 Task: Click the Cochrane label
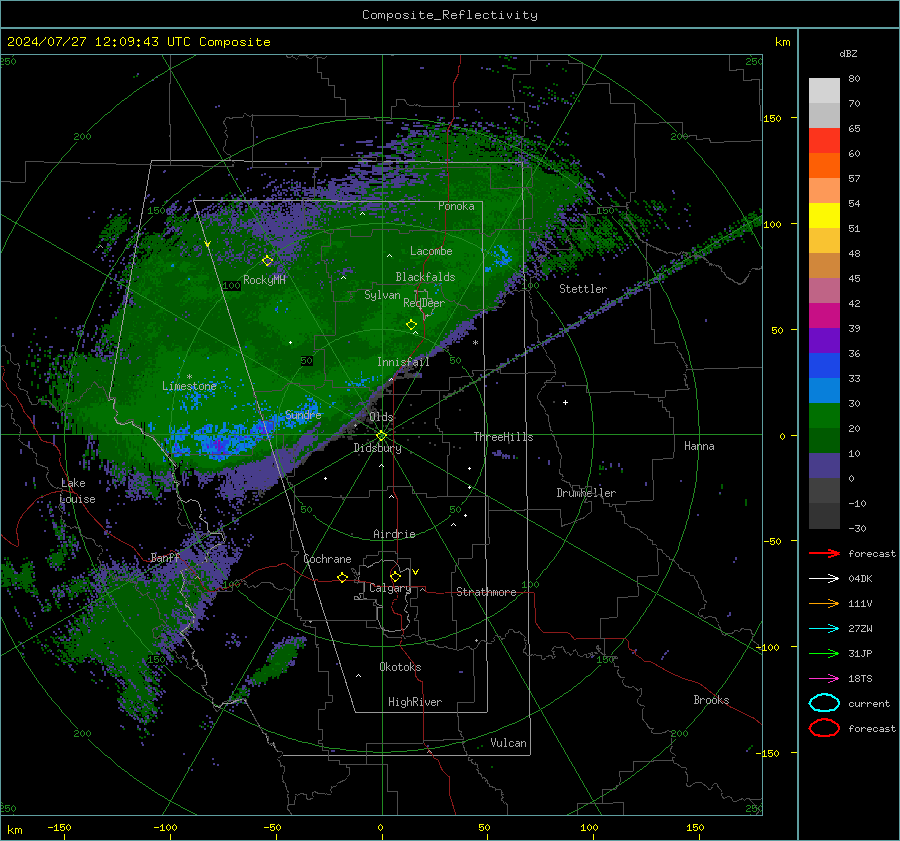point(327,559)
